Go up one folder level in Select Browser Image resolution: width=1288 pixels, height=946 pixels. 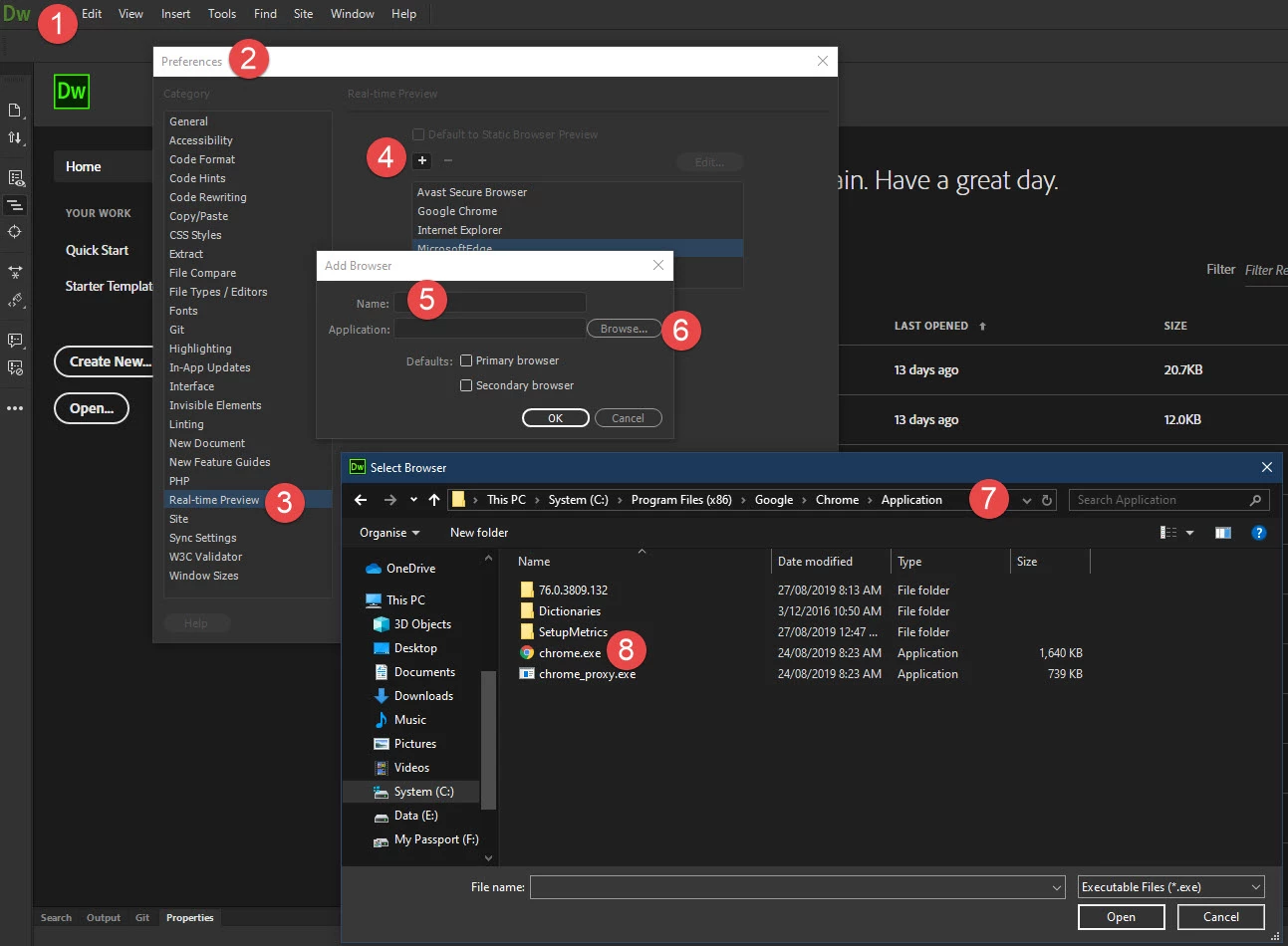point(434,500)
